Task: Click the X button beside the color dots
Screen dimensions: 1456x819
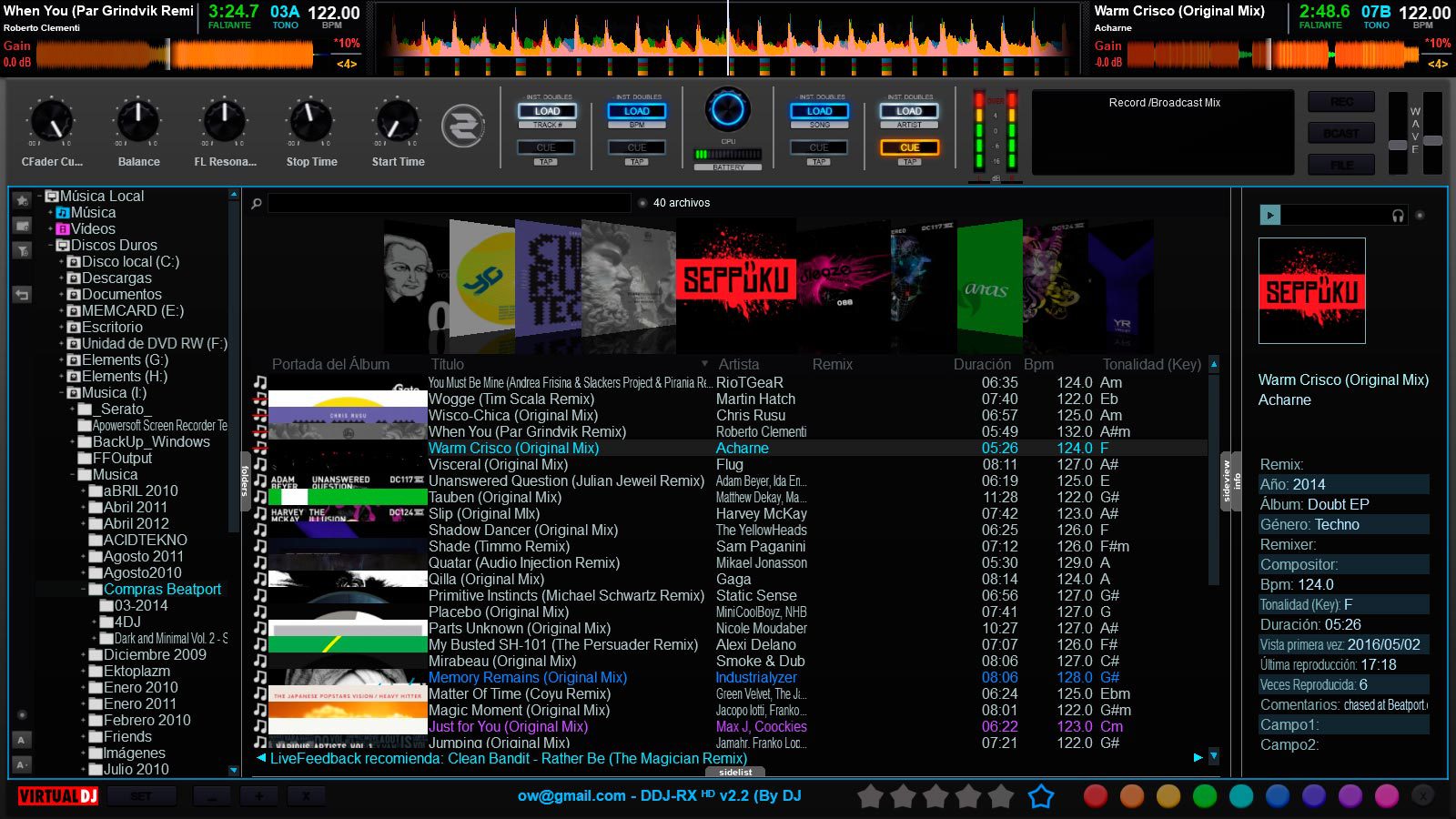Action: pos(1422,796)
